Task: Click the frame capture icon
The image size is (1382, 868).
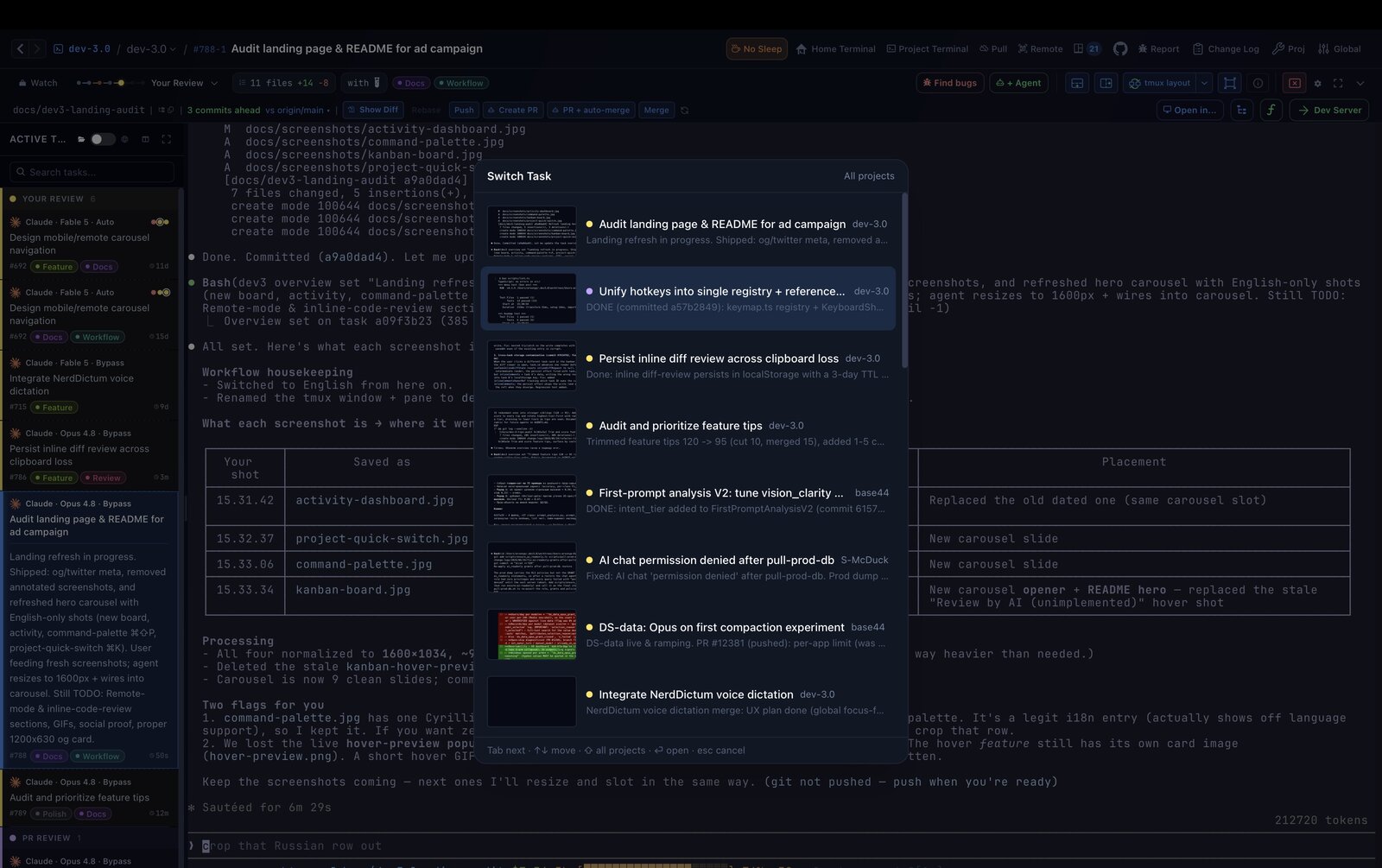Action: 1230,83
